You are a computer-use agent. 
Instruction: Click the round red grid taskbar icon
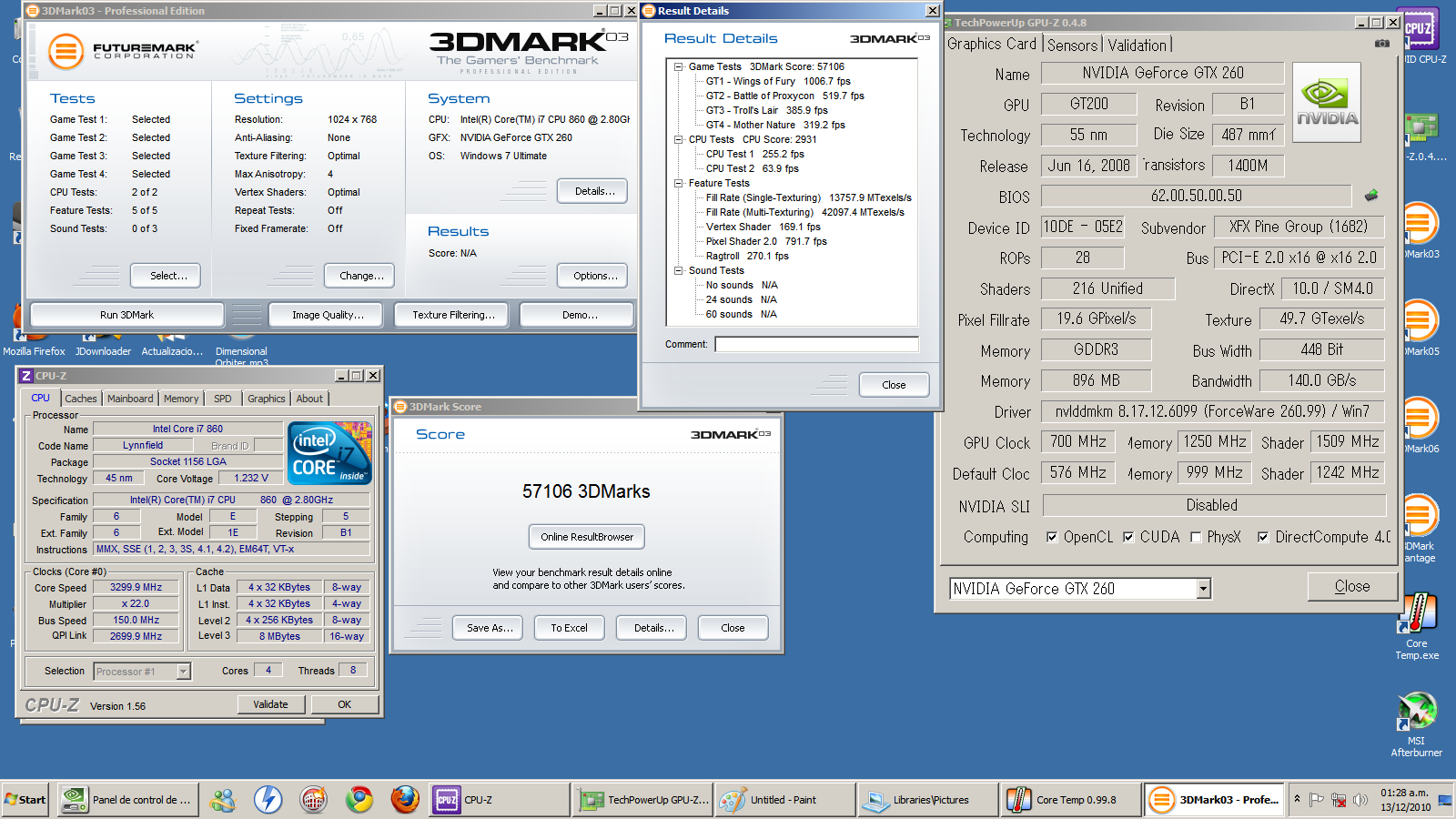[x=313, y=800]
